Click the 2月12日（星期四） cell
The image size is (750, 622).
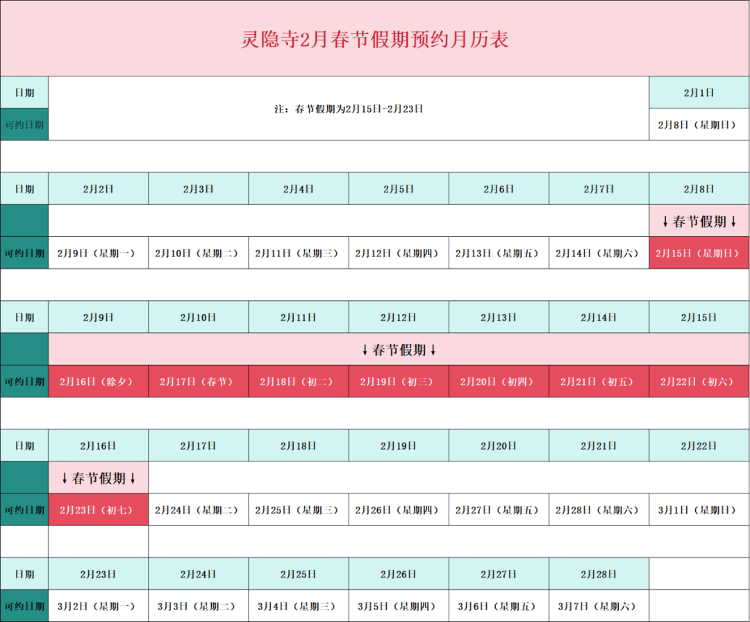tap(398, 253)
